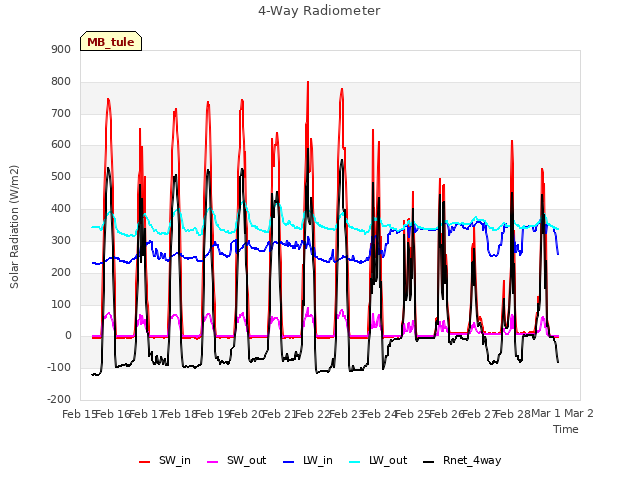Click the 400 y-axis label
Viewport: 640px width, 480px height.
(61, 209)
